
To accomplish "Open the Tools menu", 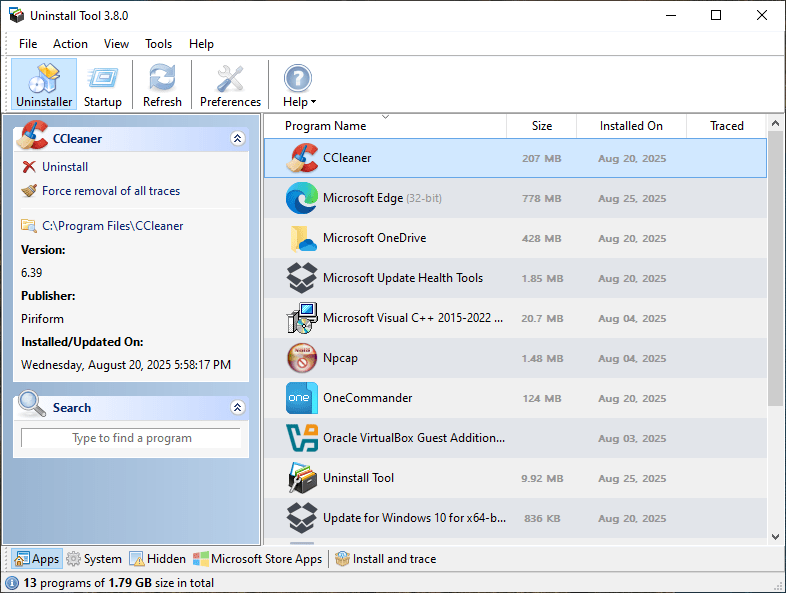I will pyautogui.click(x=158, y=44).
